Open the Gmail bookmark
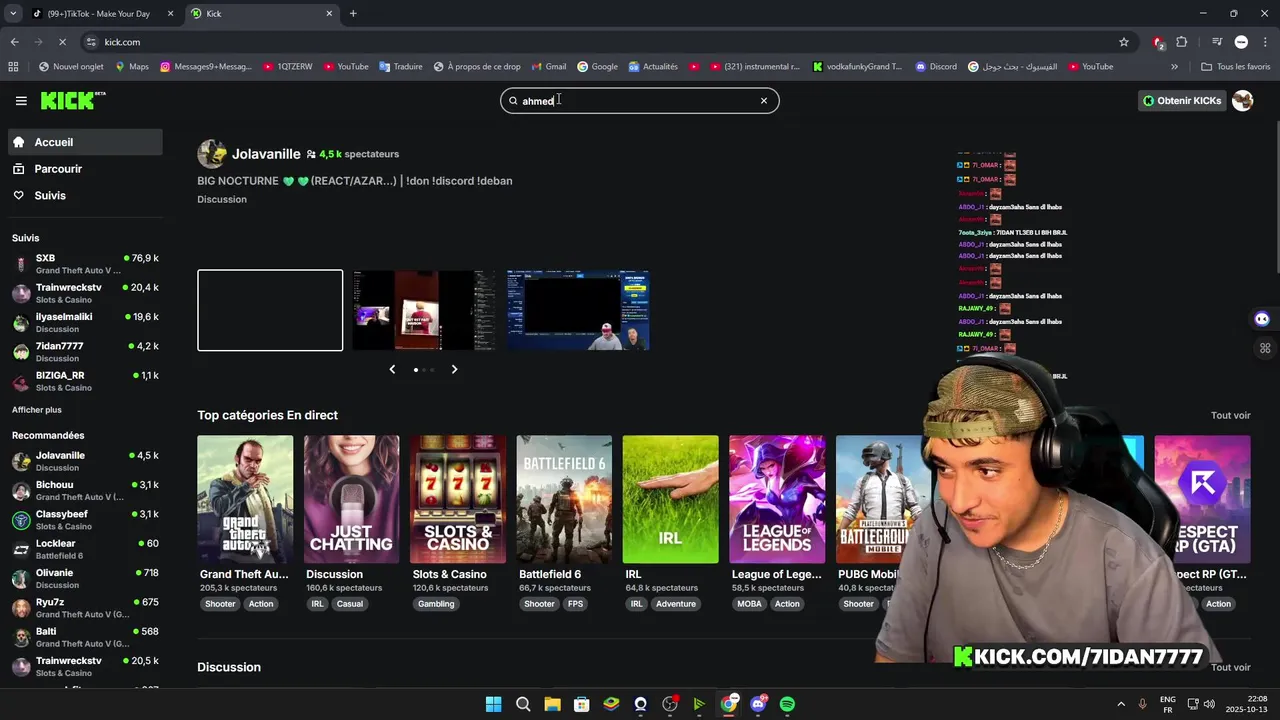 click(x=549, y=67)
